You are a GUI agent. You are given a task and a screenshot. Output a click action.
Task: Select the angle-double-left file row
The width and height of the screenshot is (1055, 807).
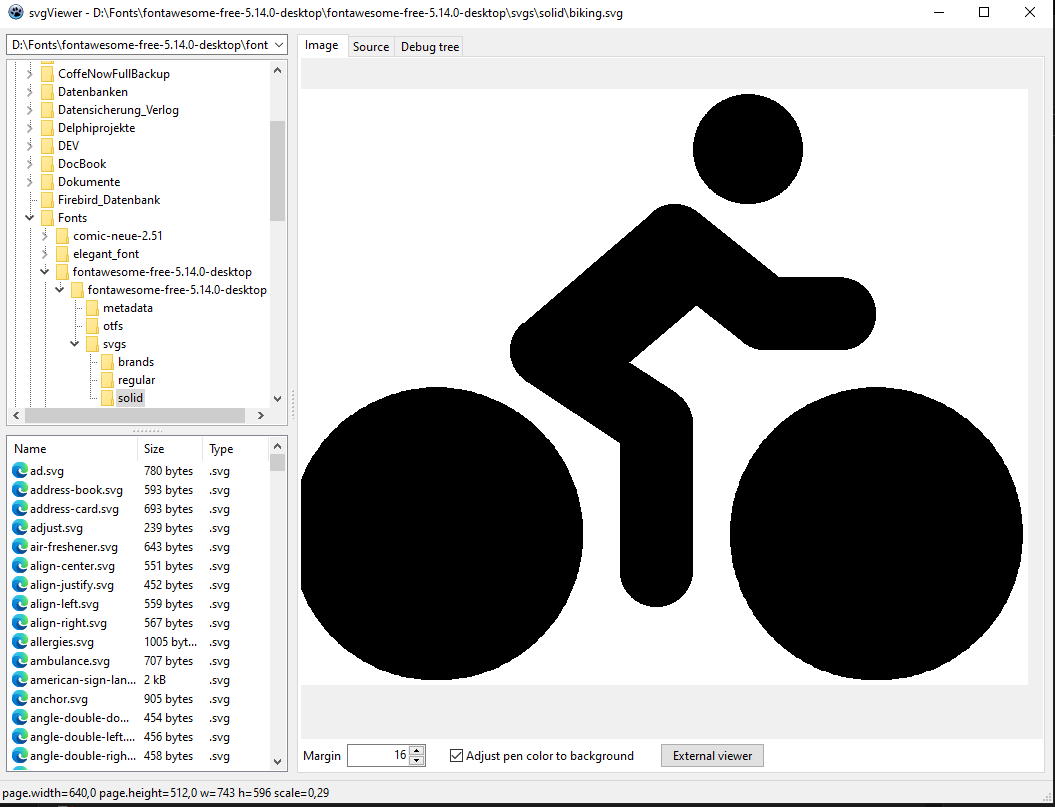tap(138, 737)
